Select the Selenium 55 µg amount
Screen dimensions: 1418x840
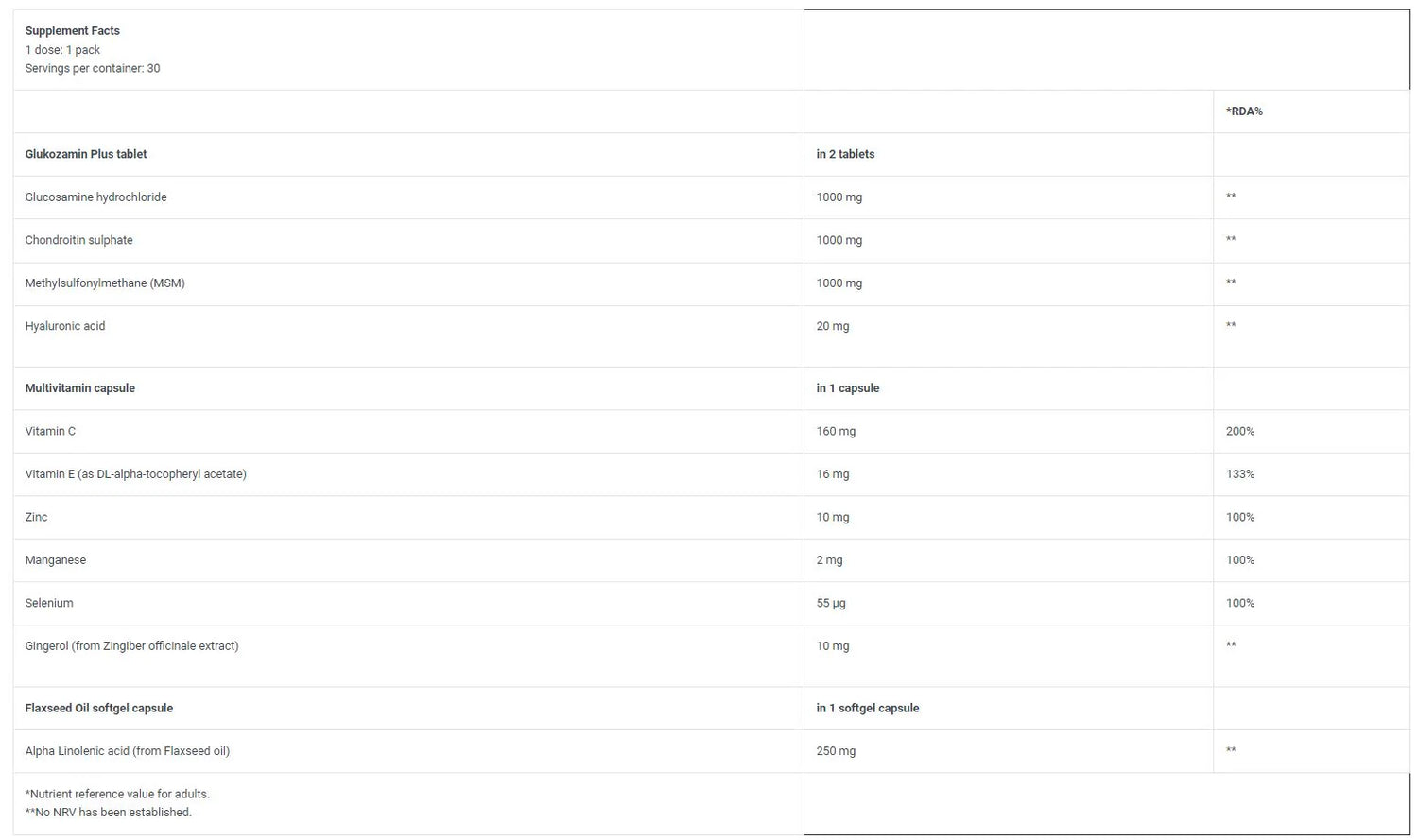click(831, 603)
